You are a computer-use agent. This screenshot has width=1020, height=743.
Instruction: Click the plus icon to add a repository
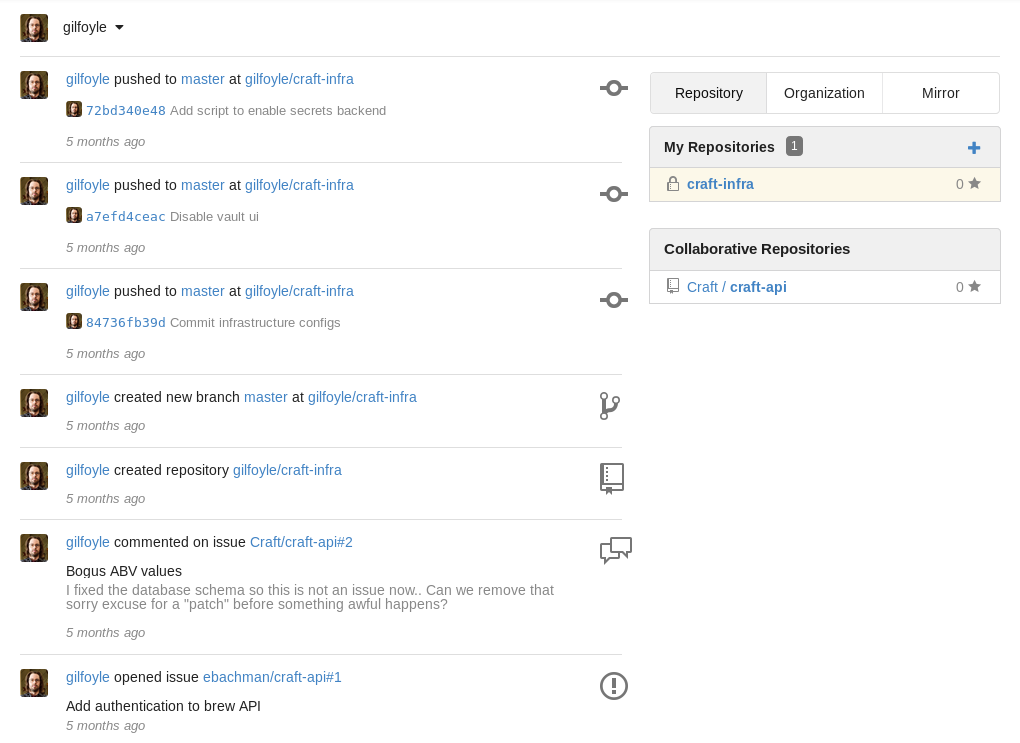pos(974,148)
